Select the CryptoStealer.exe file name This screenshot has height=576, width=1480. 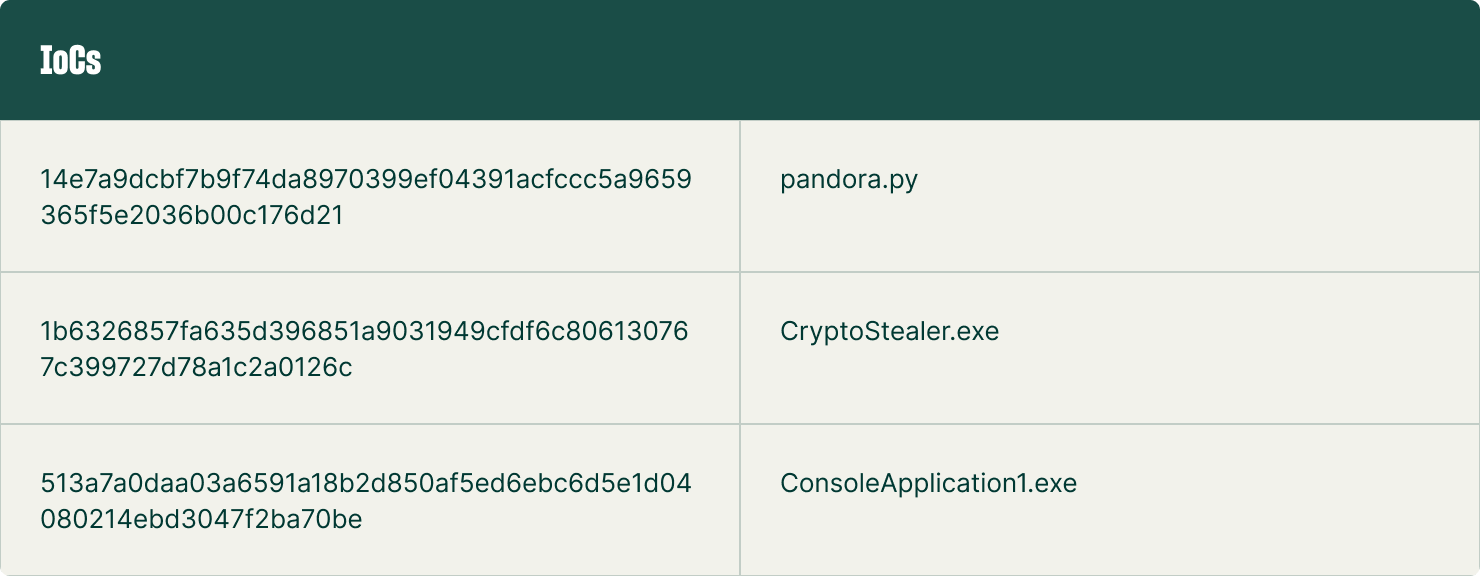click(x=889, y=331)
